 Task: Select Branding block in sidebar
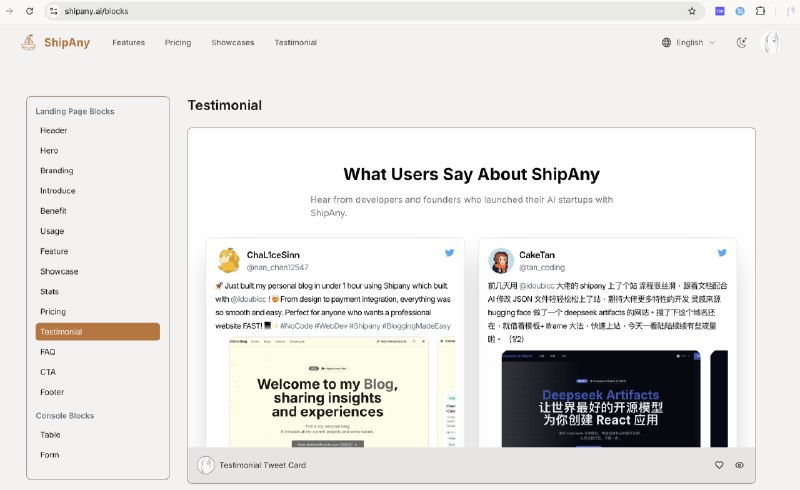tap(97, 170)
